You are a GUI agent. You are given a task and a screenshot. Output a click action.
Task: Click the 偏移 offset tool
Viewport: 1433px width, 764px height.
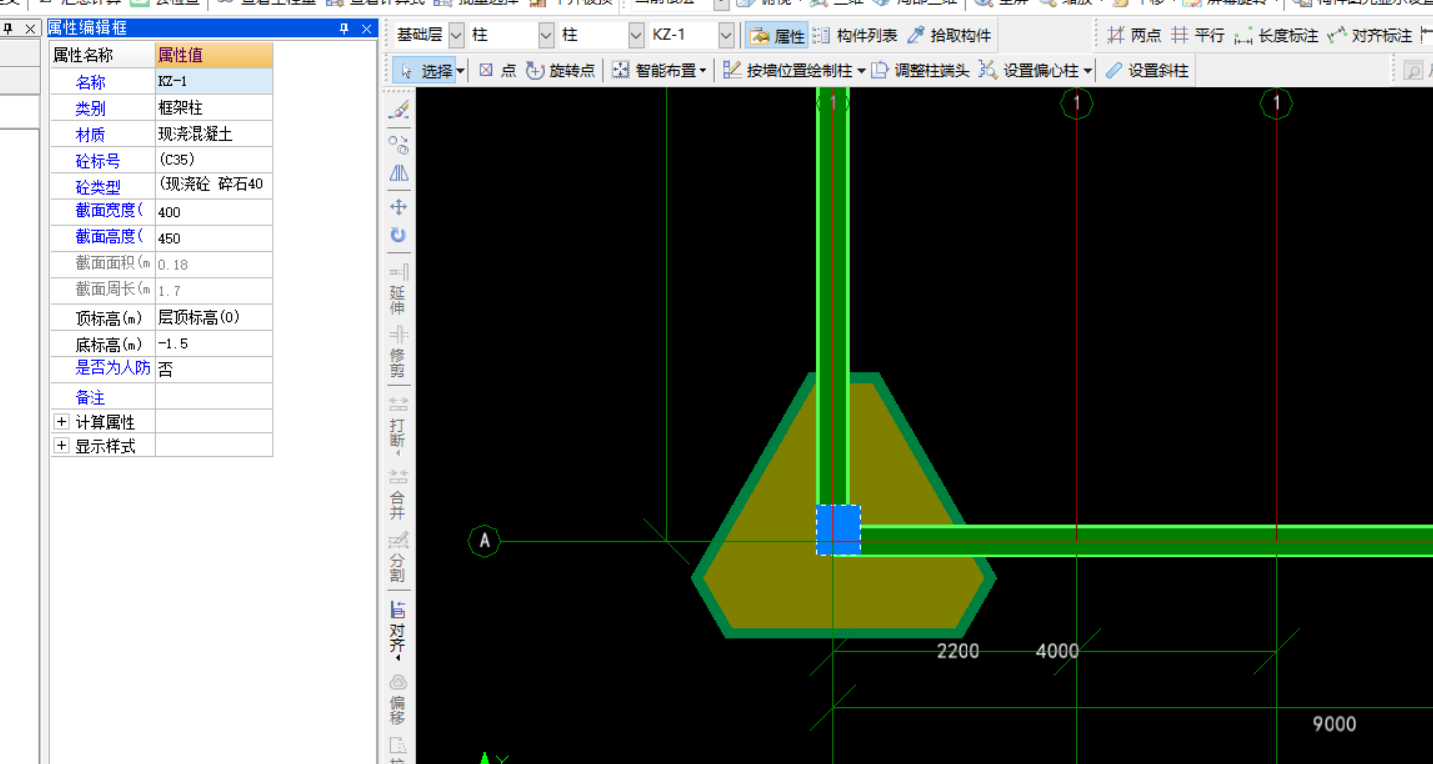[398, 697]
